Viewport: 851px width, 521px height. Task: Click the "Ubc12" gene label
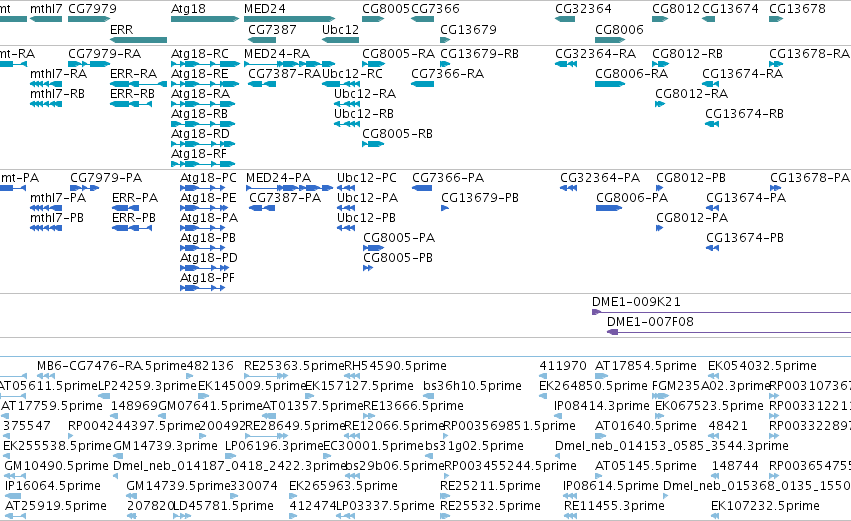pyautogui.click(x=340, y=29)
